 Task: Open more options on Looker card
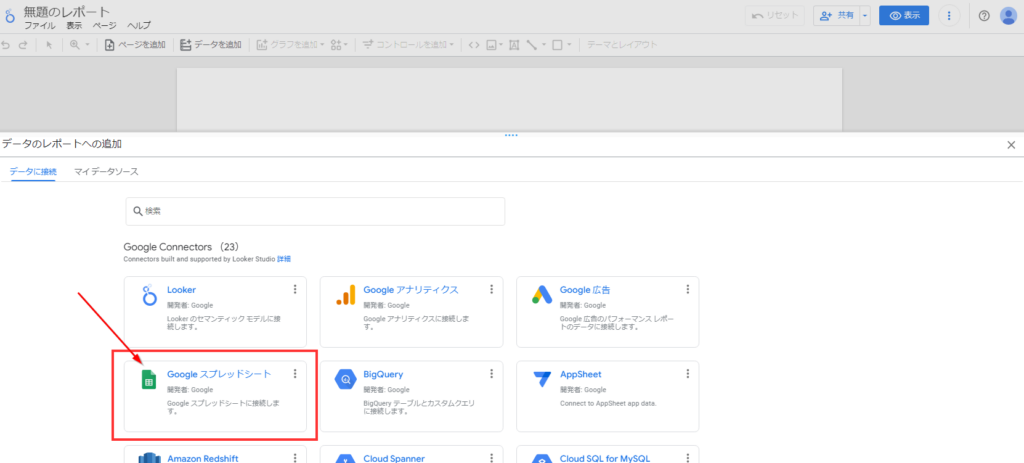(295, 289)
